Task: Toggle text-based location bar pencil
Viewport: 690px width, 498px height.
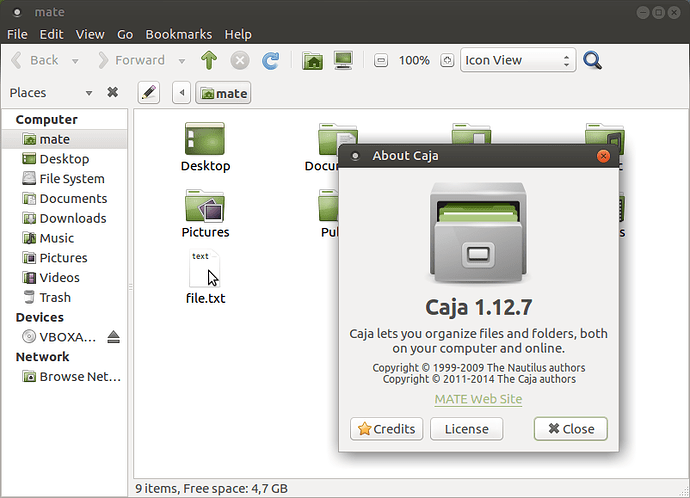Action: tap(149, 93)
